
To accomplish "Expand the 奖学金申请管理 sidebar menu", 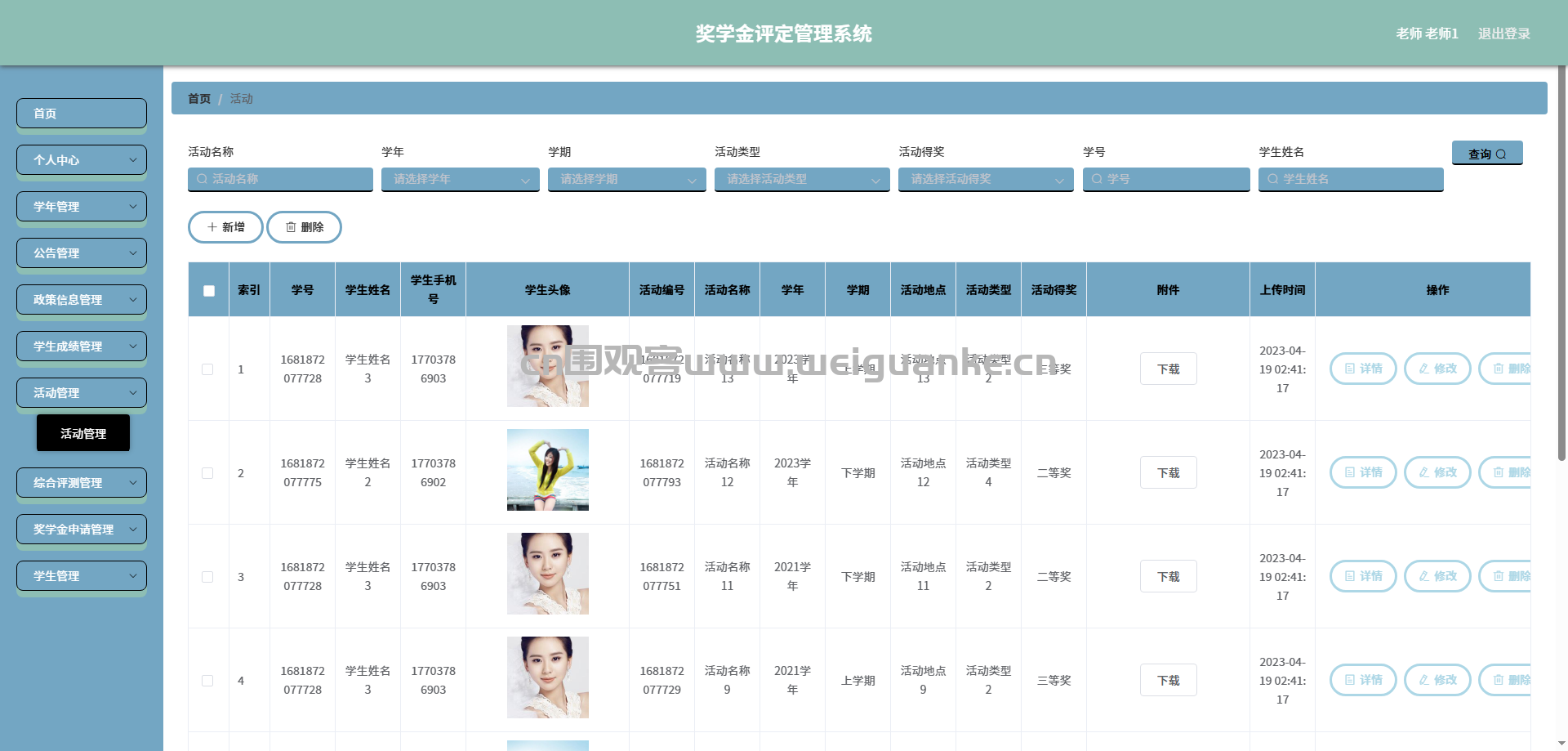I will (x=82, y=530).
